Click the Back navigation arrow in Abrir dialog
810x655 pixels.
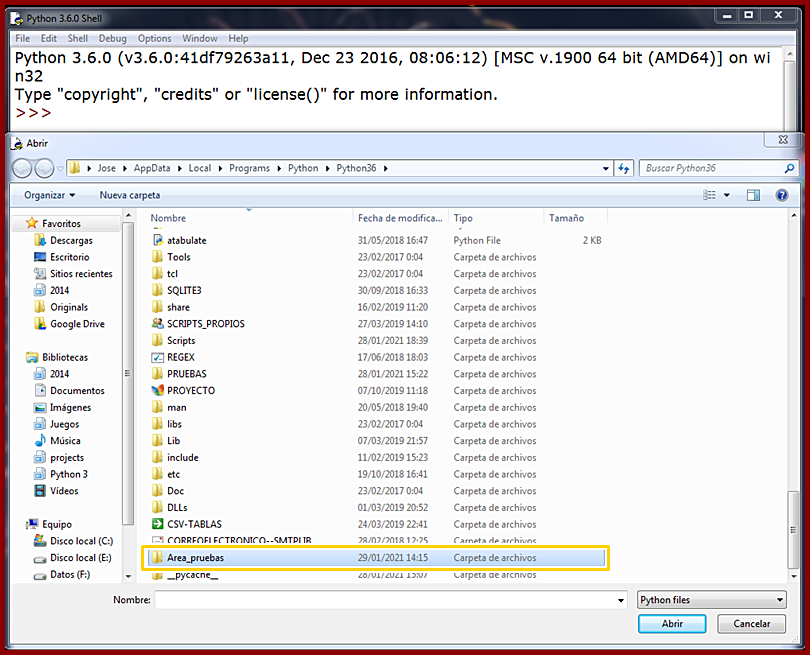point(22,168)
